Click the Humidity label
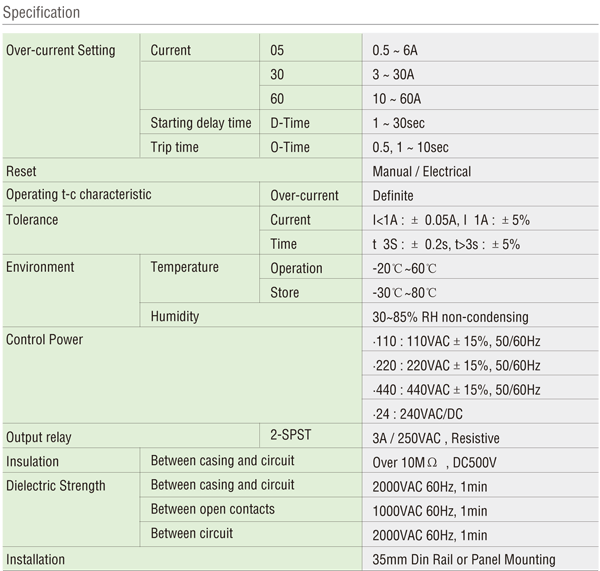Viewport: 600px width, 571px height. click(174, 316)
